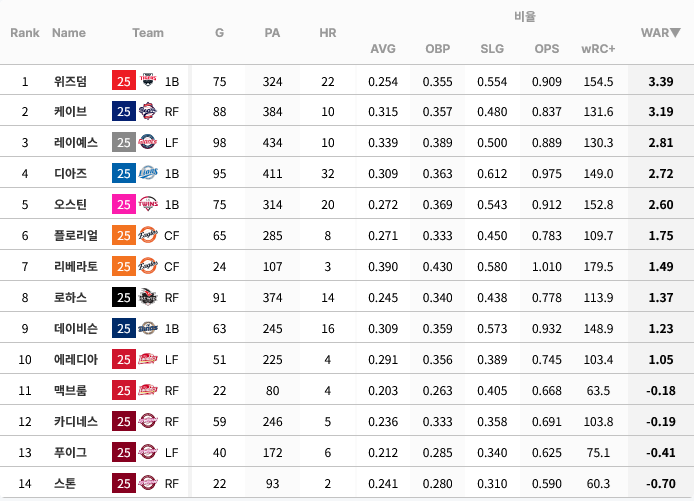Open player 스톤 profile link
This screenshot has height=501, width=694.
point(65,483)
